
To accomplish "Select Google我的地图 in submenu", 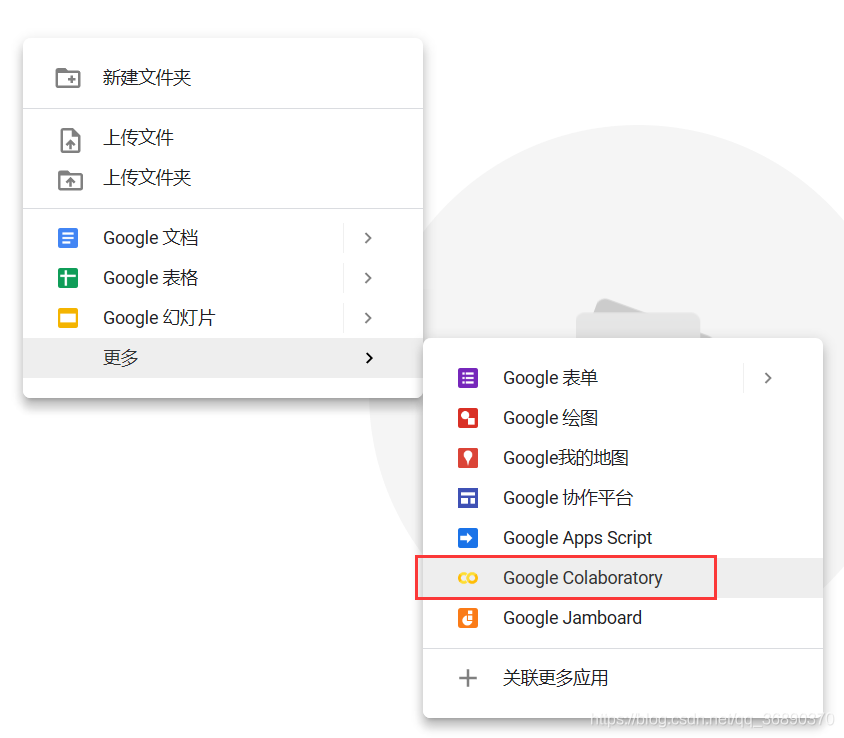I will [623, 458].
